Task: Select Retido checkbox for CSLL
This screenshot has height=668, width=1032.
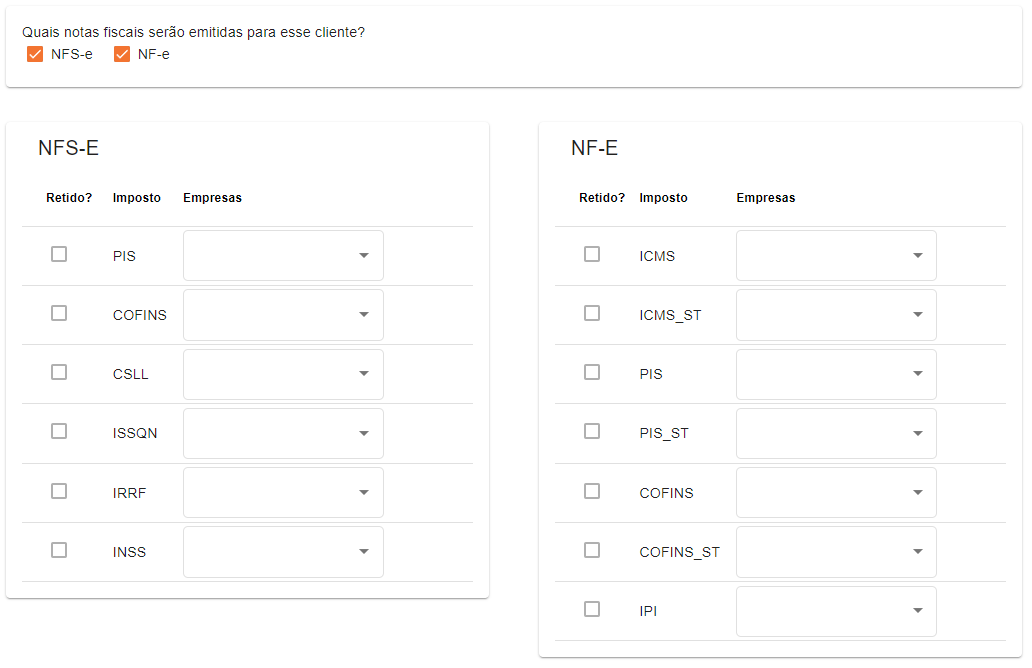Action: 59,372
